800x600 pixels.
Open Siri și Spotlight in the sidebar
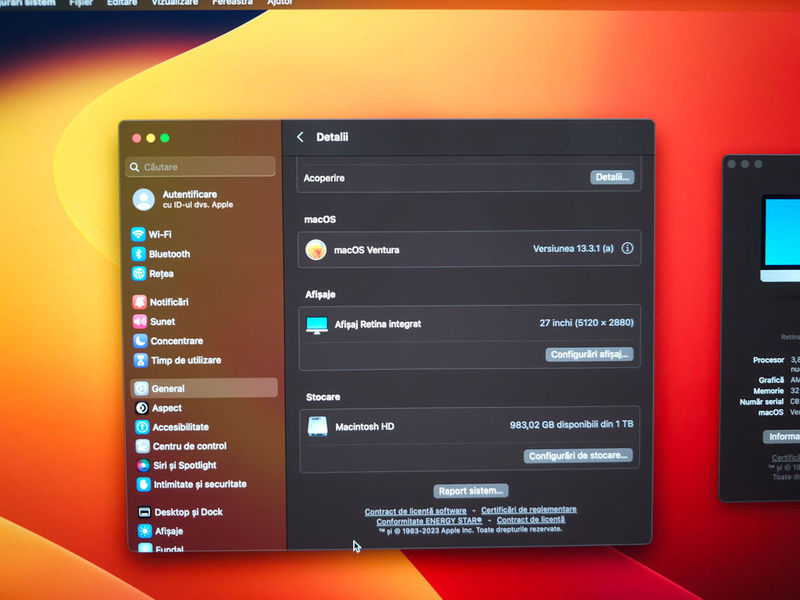(x=177, y=465)
